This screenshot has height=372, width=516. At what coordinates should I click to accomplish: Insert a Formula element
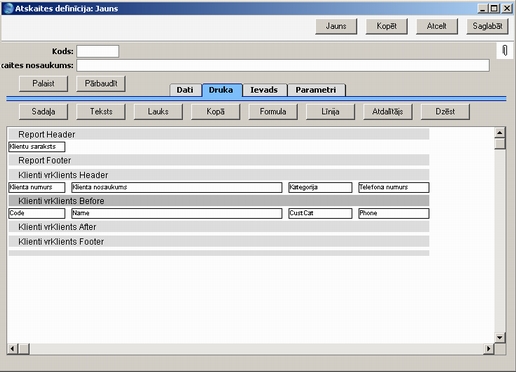(273, 112)
